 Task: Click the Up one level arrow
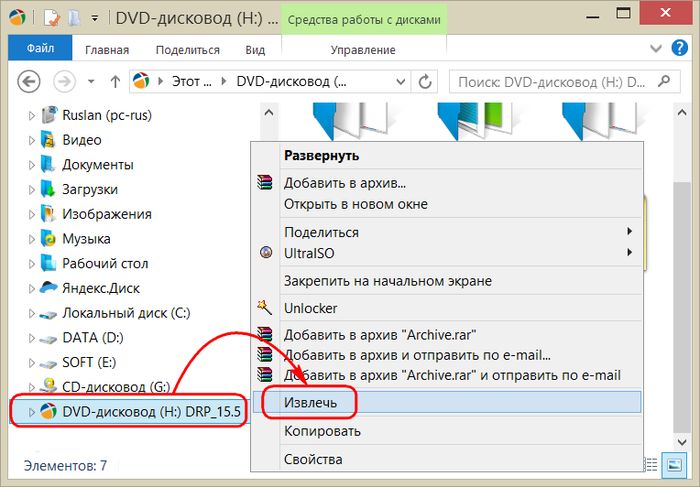[115, 82]
